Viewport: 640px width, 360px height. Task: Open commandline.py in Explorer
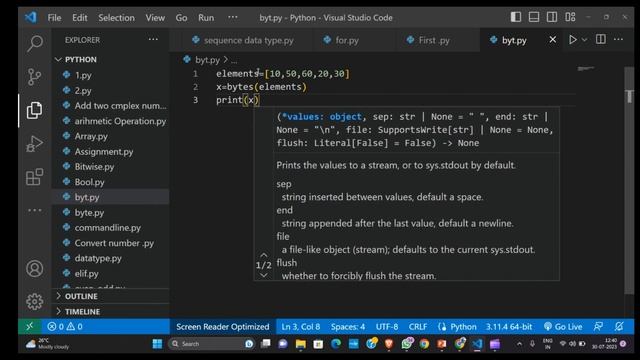pyautogui.click(x=107, y=228)
